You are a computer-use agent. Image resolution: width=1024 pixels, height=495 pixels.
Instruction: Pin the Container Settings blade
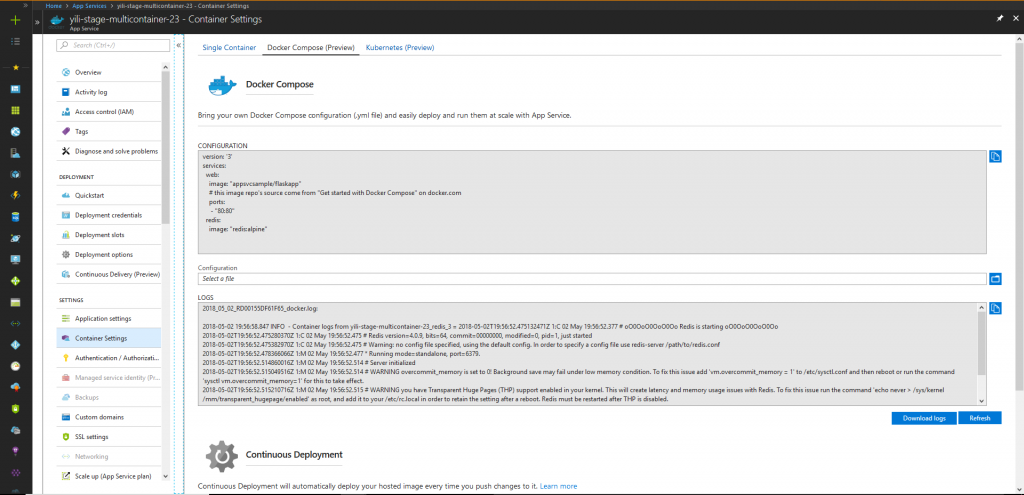point(999,18)
